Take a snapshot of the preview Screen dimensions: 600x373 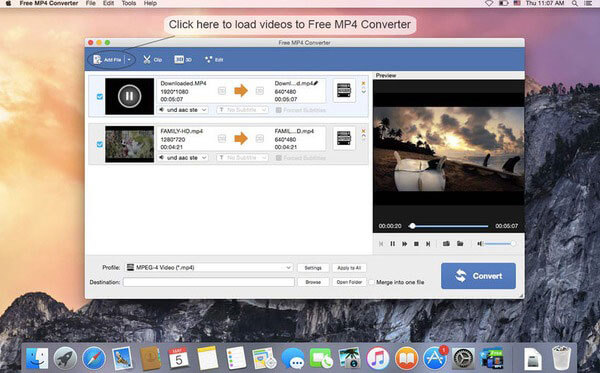coord(446,244)
